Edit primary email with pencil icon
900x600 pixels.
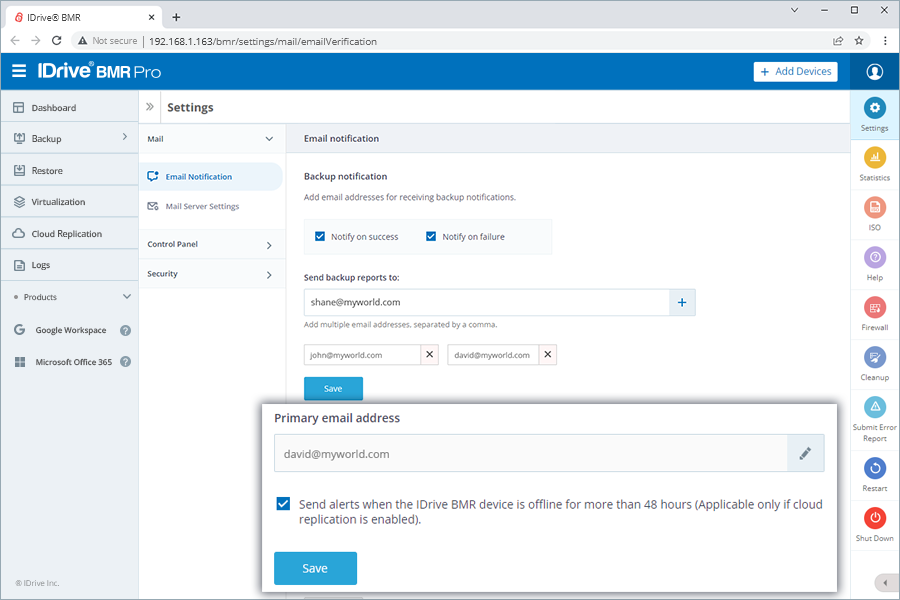tap(805, 454)
